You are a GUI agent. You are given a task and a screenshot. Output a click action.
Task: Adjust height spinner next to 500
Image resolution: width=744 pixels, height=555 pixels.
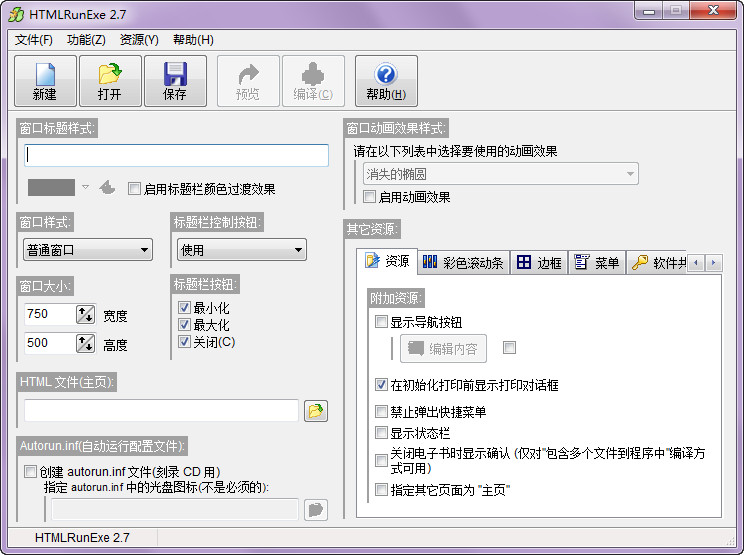(x=85, y=343)
